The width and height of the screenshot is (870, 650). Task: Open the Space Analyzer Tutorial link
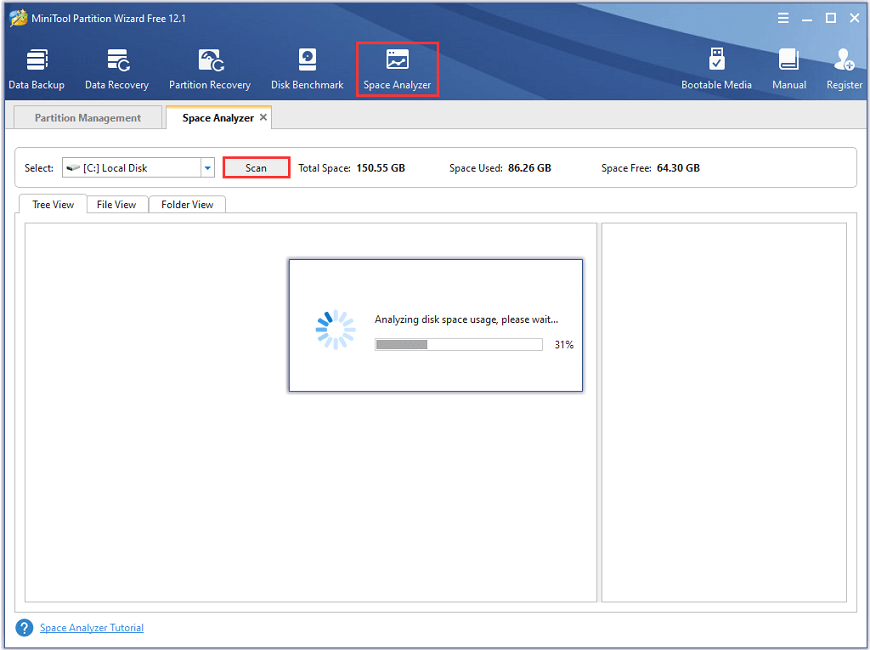pos(92,628)
